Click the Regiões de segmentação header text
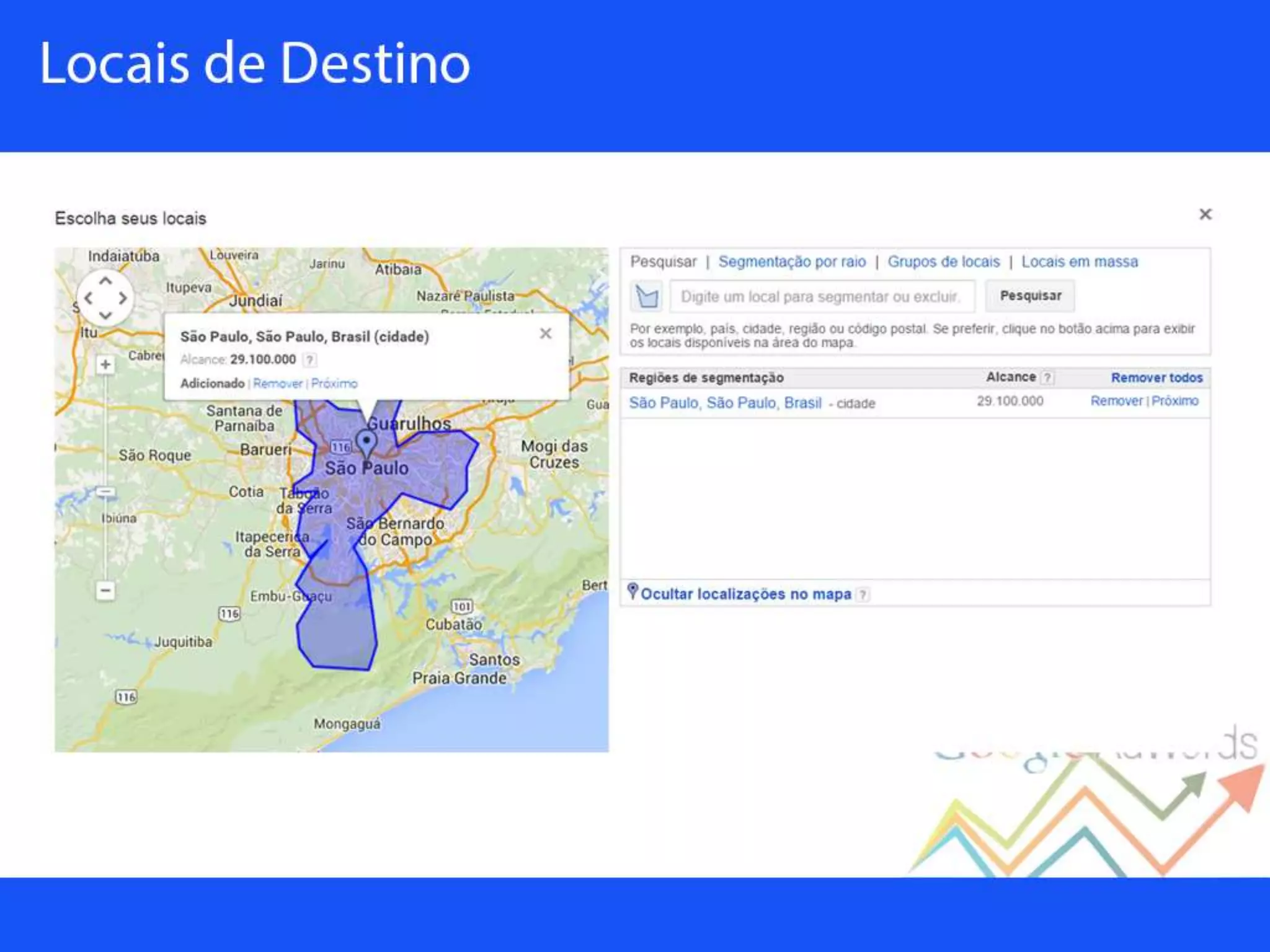The height and width of the screenshot is (952, 1270). pyautogui.click(x=706, y=377)
